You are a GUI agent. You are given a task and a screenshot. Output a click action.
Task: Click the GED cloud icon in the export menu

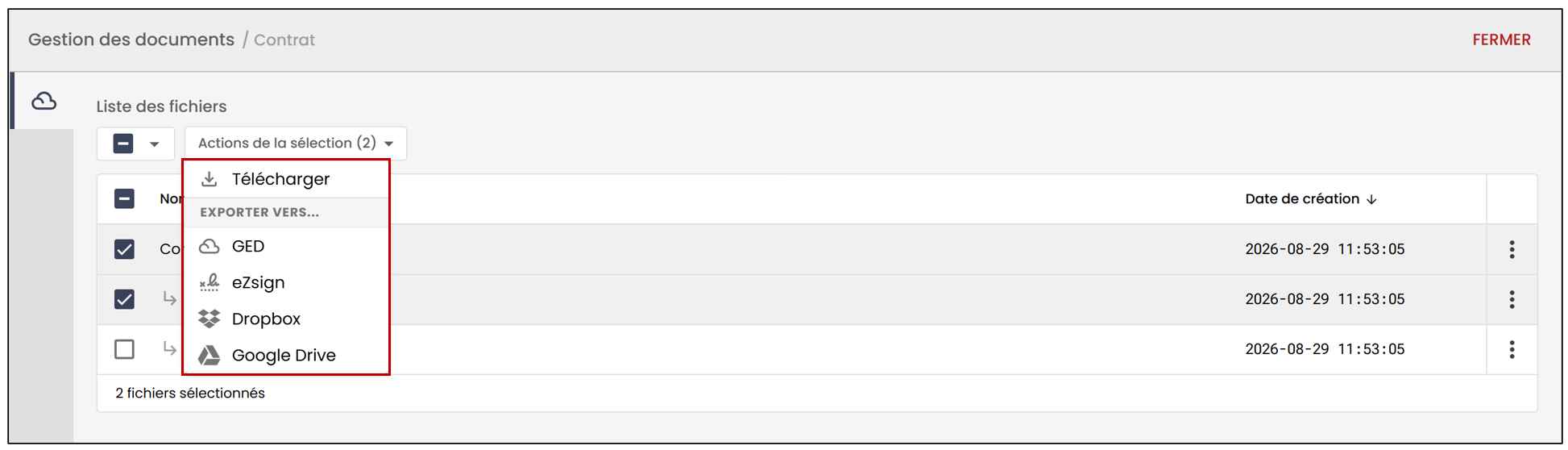coord(209,246)
